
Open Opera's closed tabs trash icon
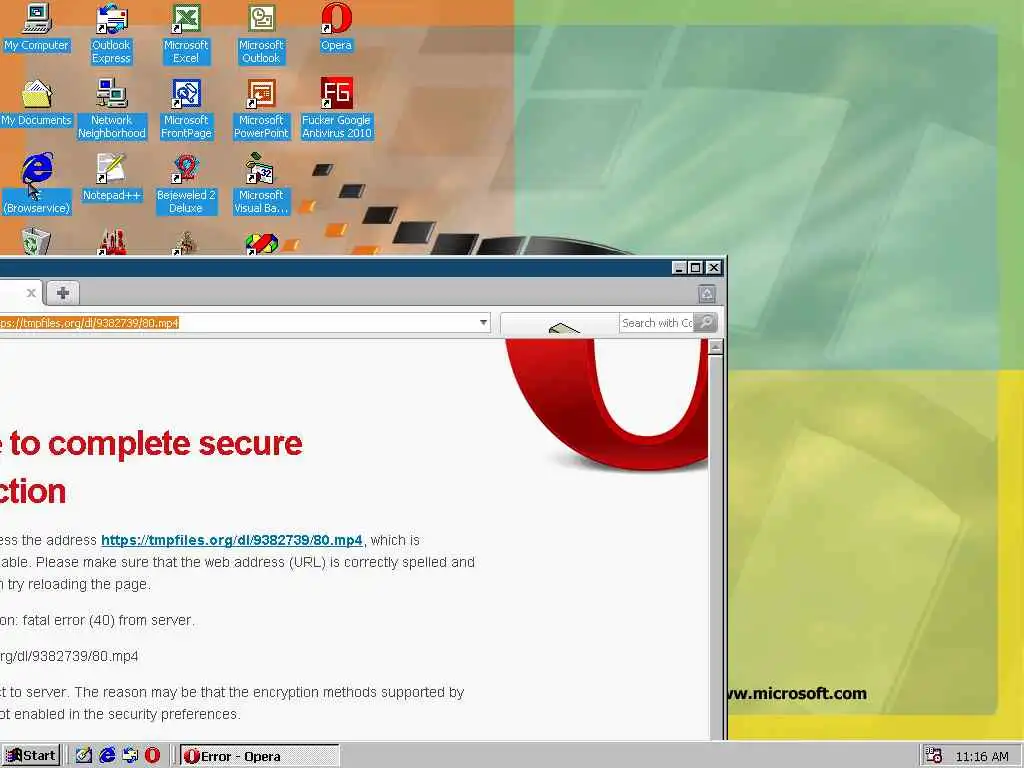coord(707,294)
